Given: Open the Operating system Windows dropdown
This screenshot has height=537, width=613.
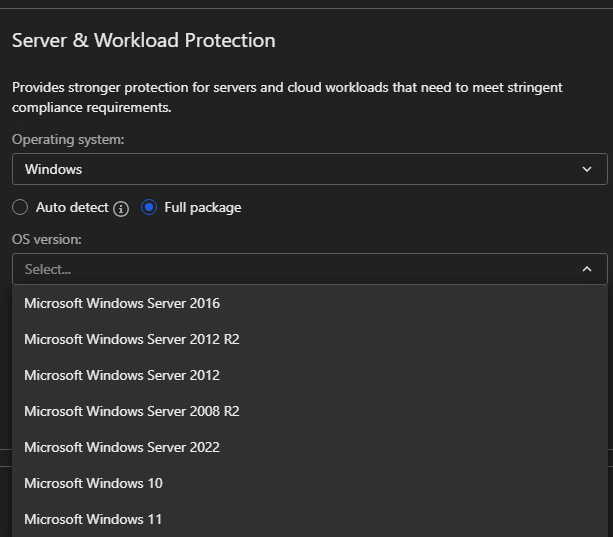Looking at the screenshot, I should click(x=300, y=169).
